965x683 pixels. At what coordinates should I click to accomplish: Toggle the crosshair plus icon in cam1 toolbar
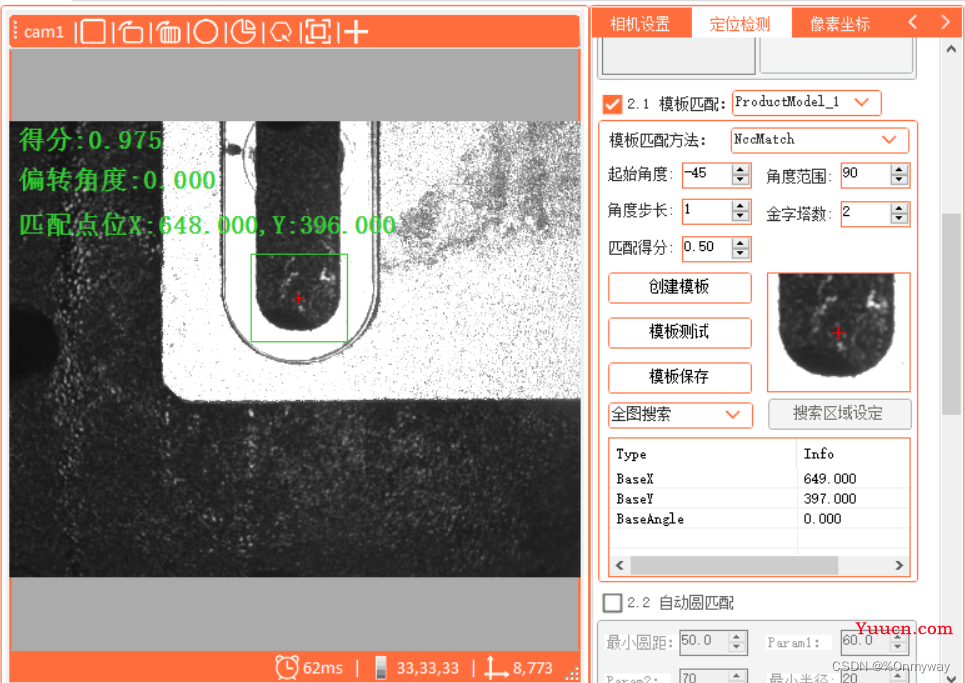tap(356, 31)
